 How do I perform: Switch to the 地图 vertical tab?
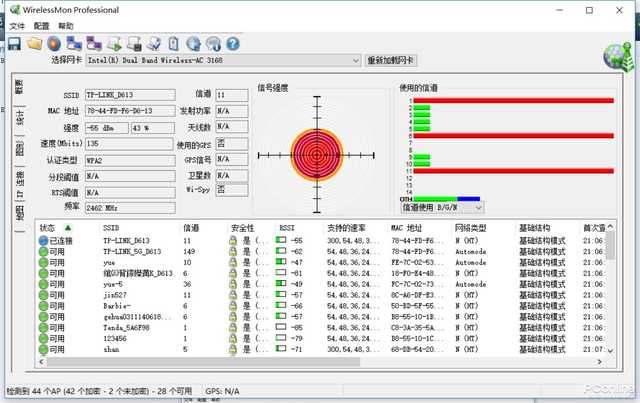pyautogui.click(x=20, y=213)
